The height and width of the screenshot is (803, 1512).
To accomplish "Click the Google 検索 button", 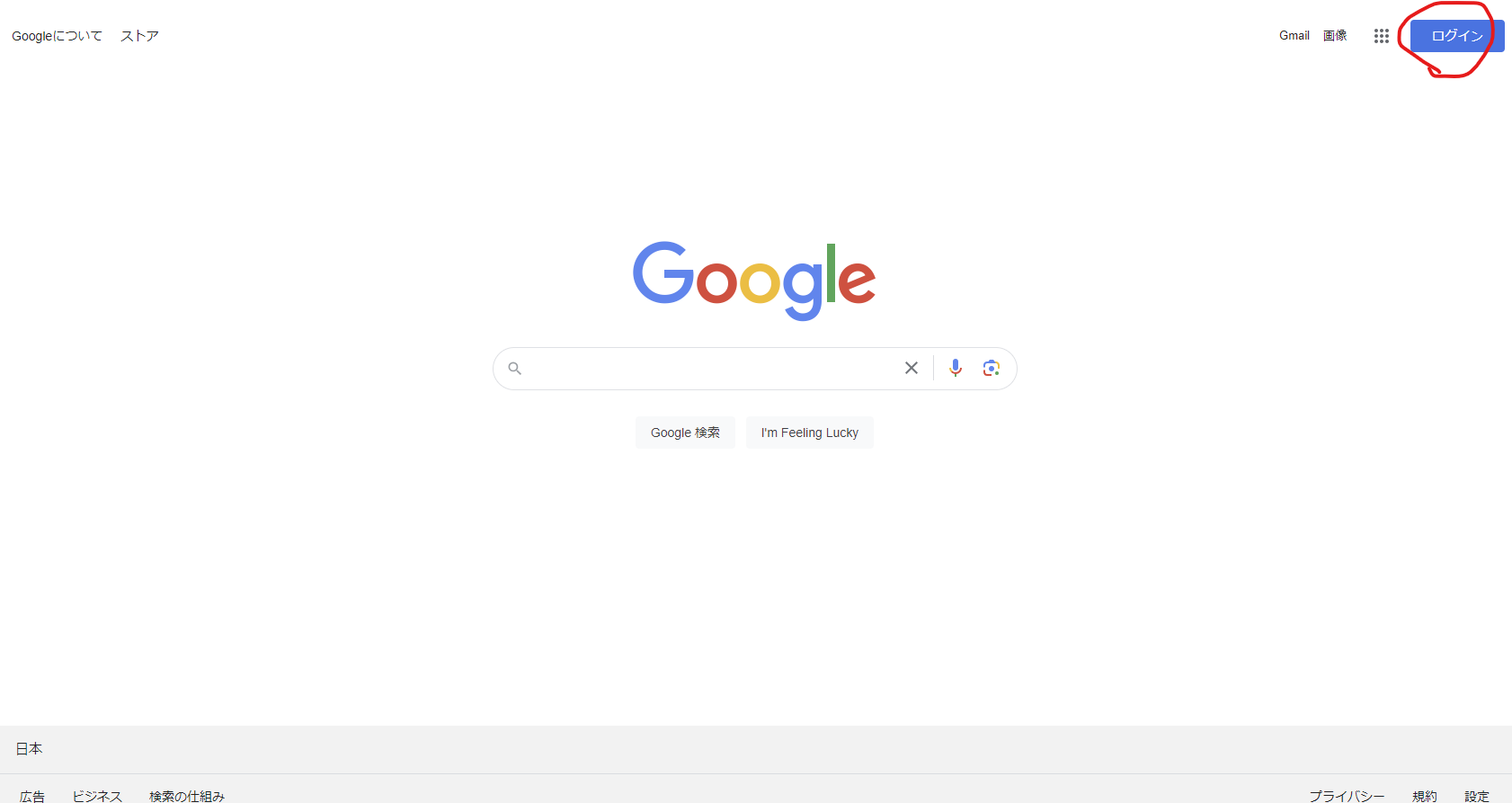I will (685, 433).
